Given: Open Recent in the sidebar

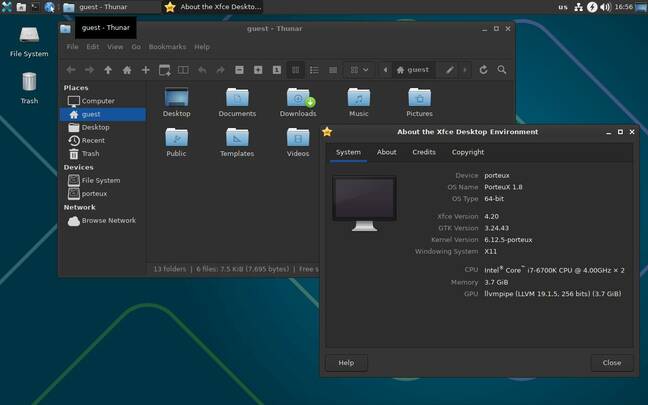Looking at the screenshot, I should [103, 141].
